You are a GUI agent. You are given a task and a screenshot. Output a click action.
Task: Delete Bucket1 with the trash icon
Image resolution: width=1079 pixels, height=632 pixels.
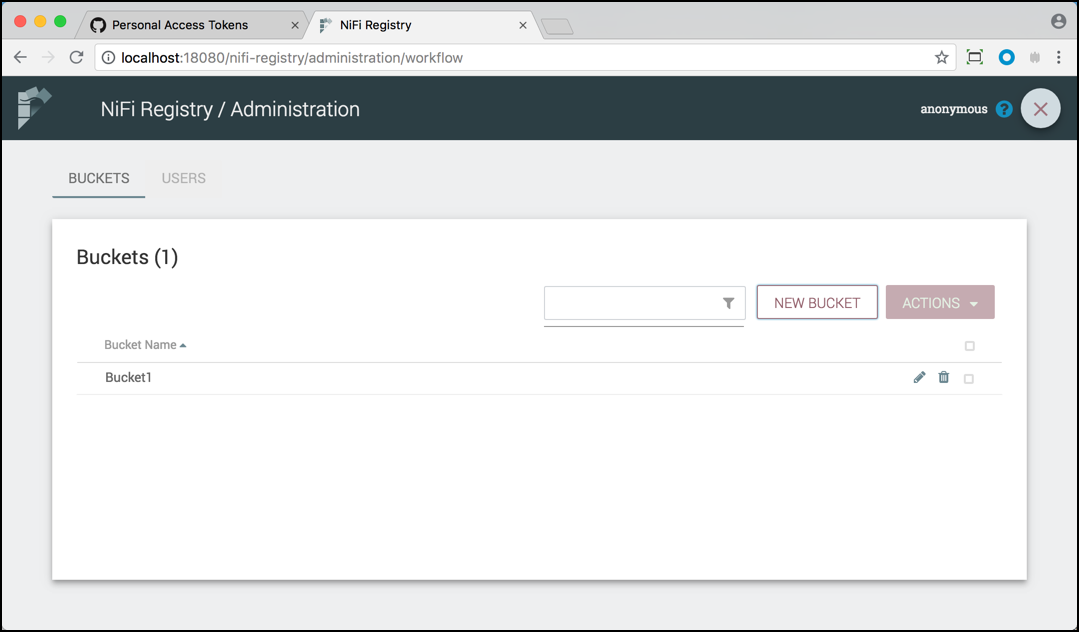[943, 377]
